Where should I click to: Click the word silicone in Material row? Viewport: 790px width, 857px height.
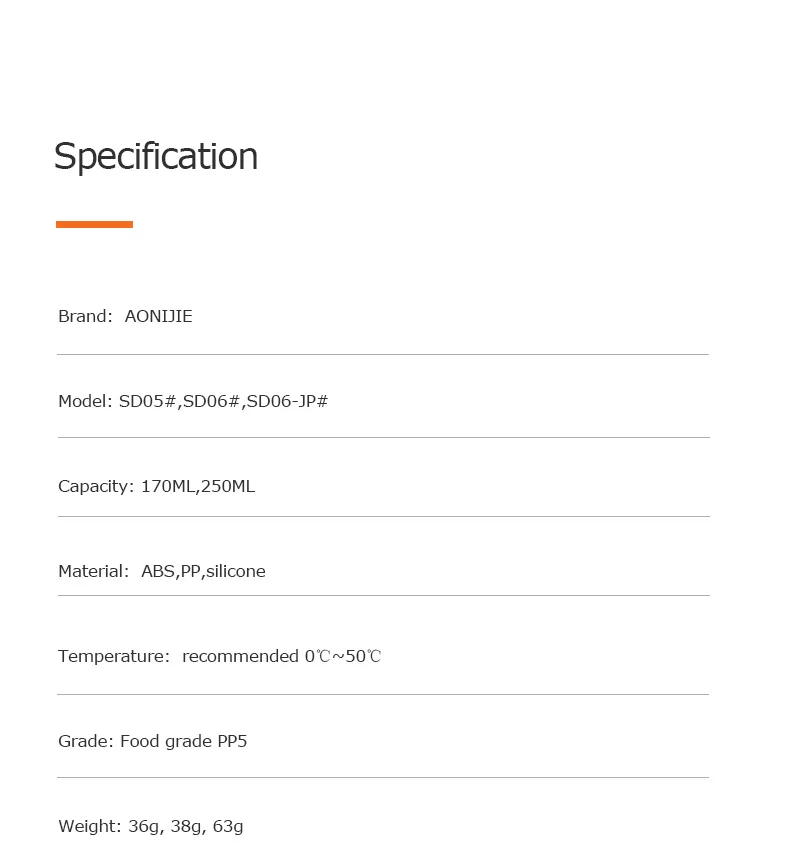click(236, 571)
